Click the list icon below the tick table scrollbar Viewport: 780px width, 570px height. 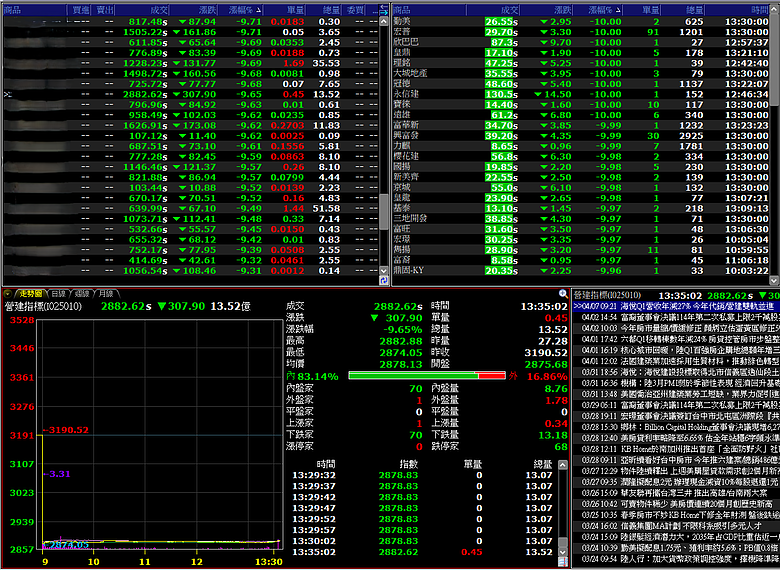[563, 562]
